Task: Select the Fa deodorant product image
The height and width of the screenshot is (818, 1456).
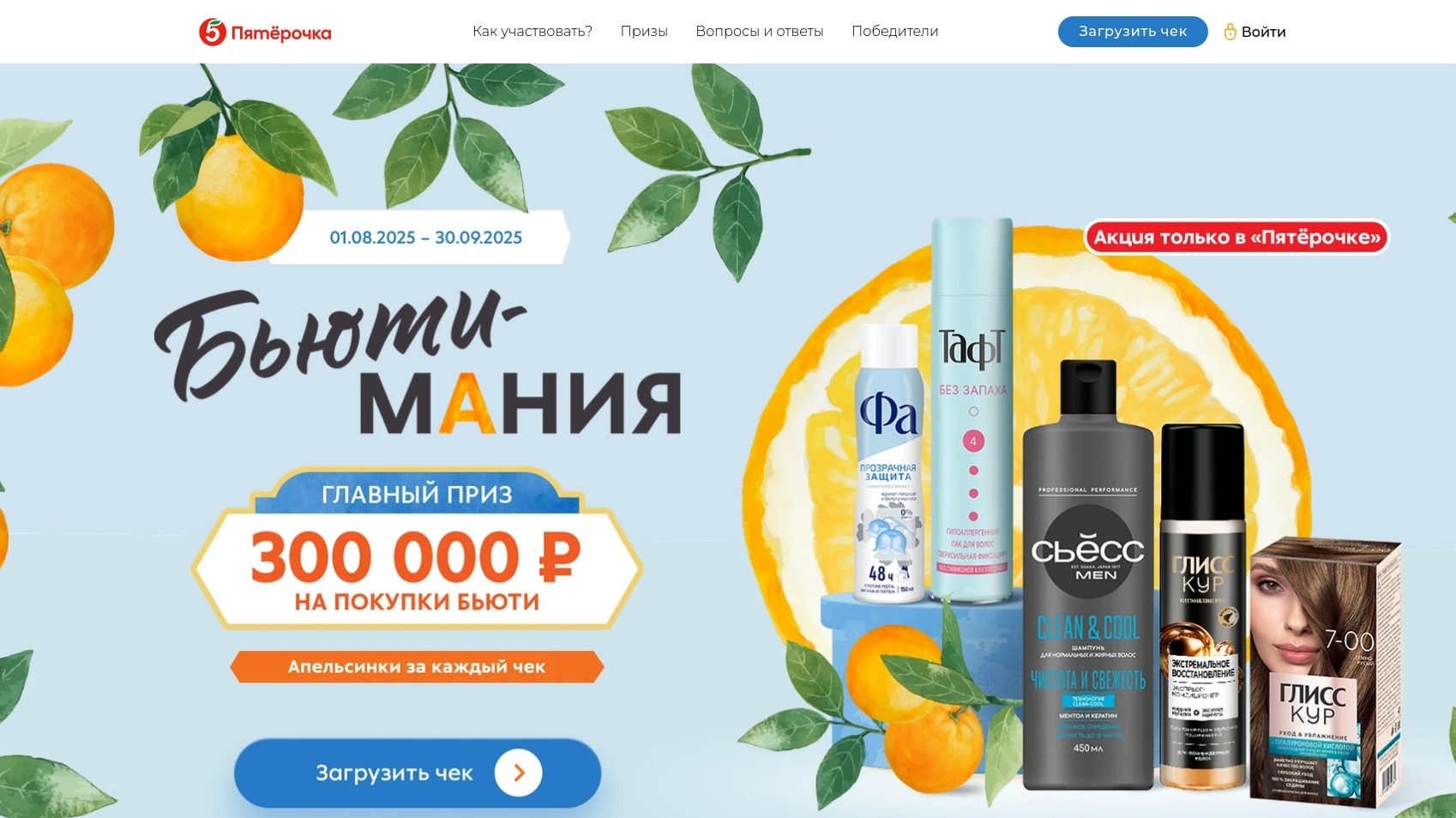Action: tap(888, 463)
